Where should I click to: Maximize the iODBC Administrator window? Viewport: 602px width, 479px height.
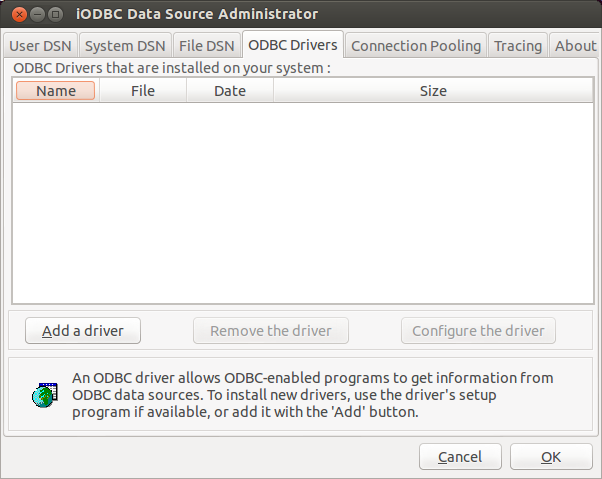(55, 14)
